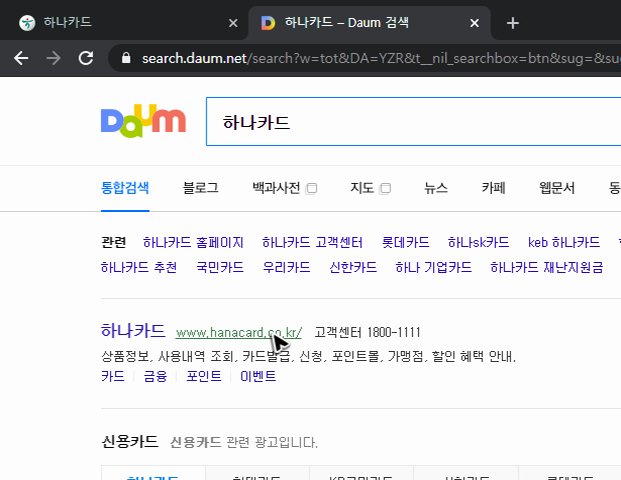Search related term 하나카드 홈페이지
This screenshot has height=480, width=621.
pos(193,242)
